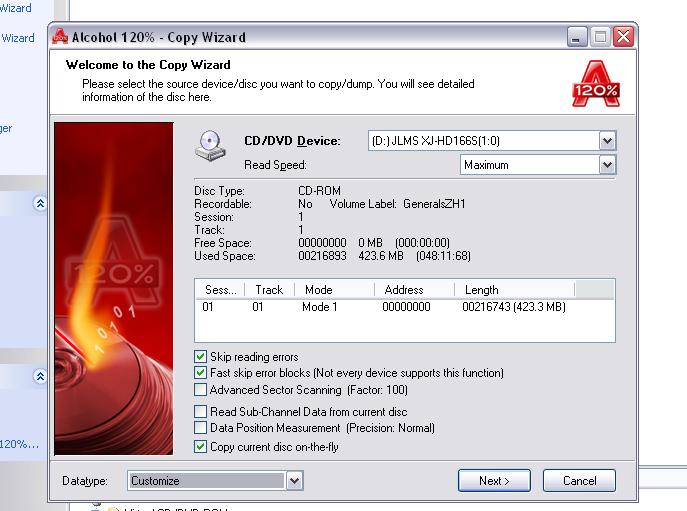687x511 pixels.
Task: Close the Copy Wizard window
Action: 623,37
